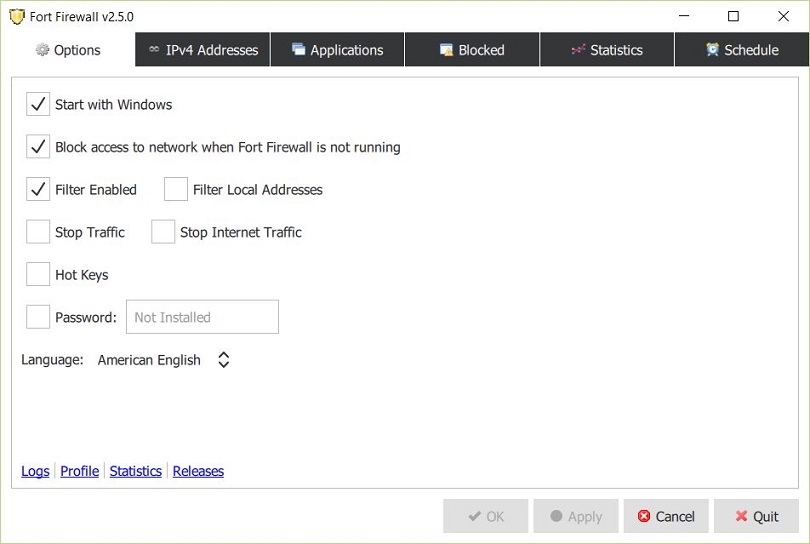810x544 pixels.
Task: Follow the Statistics link at bottom
Action: click(x=135, y=471)
